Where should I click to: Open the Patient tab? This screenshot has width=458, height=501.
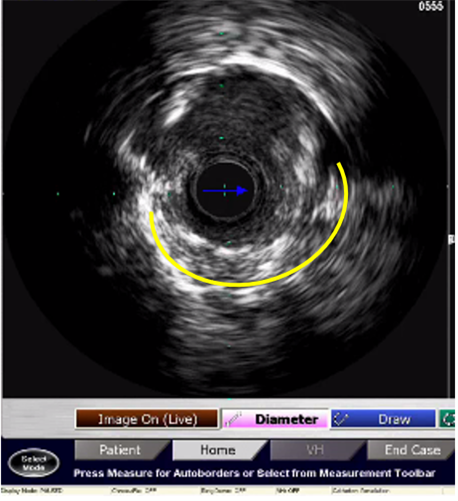121,450
